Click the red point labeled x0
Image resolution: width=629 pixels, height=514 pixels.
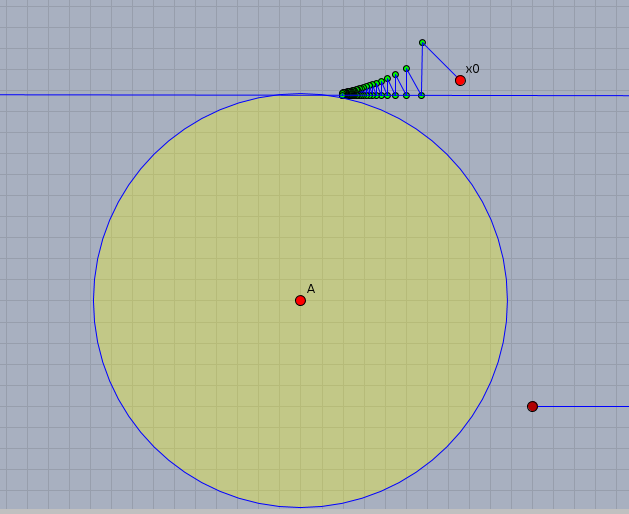460,80
